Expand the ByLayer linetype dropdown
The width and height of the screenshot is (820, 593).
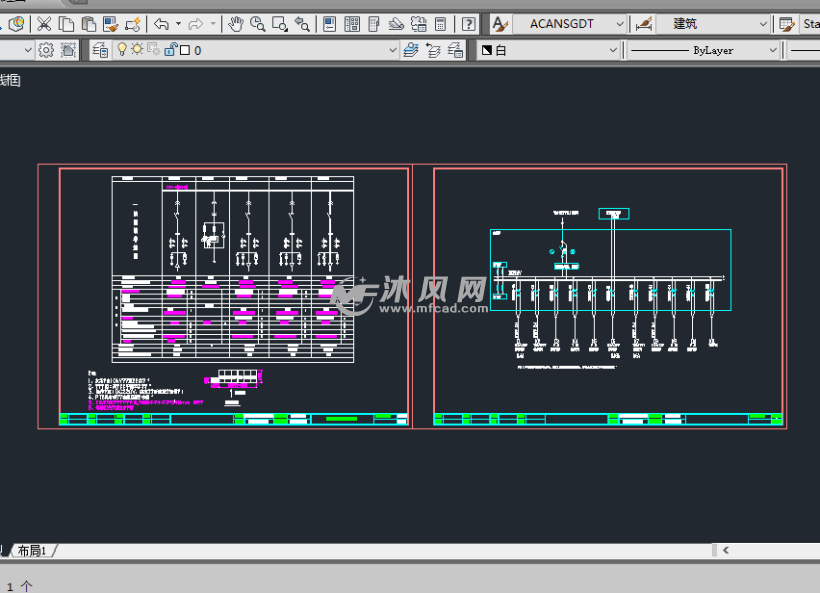(773, 50)
